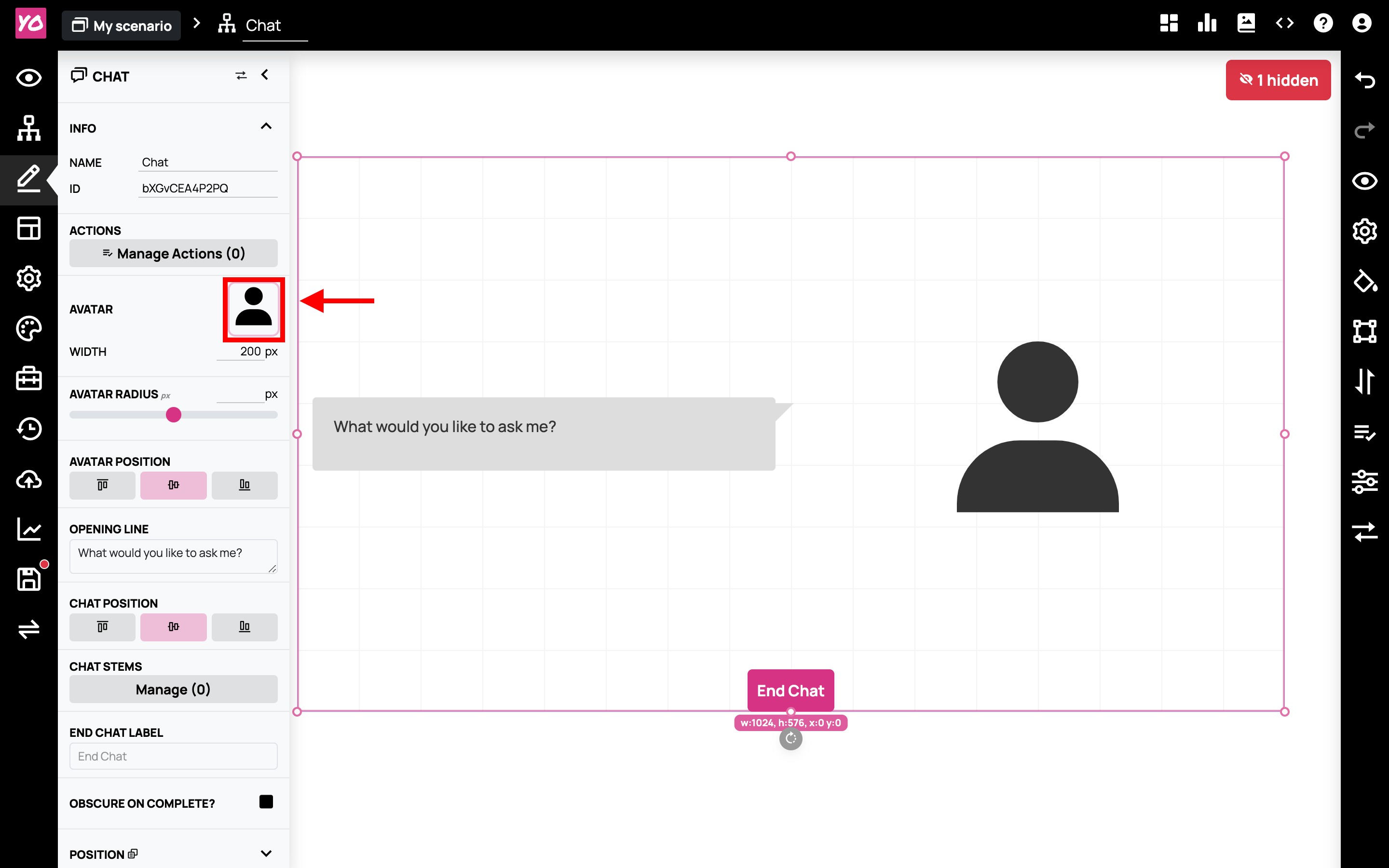Toggle the Obscure on Complete checkbox
Image resolution: width=1389 pixels, height=868 pixels.
[x=266, y=802]
